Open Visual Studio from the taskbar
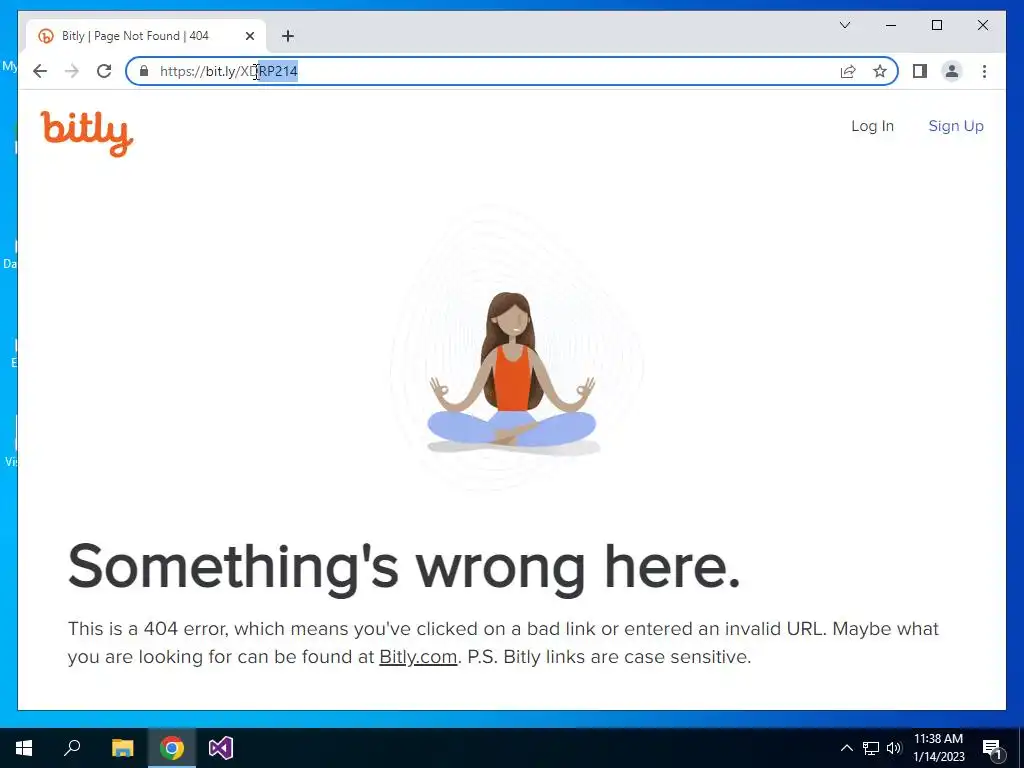1024x768 pixels. (x=221, y=748)
